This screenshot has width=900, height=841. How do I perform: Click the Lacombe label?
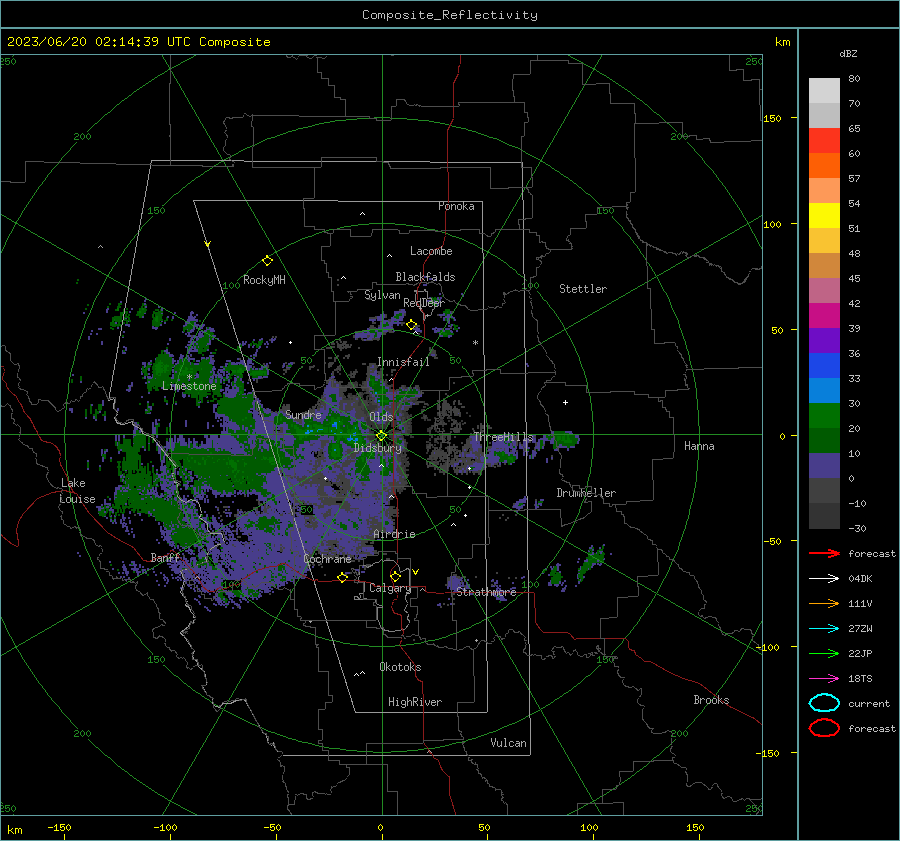431,251
